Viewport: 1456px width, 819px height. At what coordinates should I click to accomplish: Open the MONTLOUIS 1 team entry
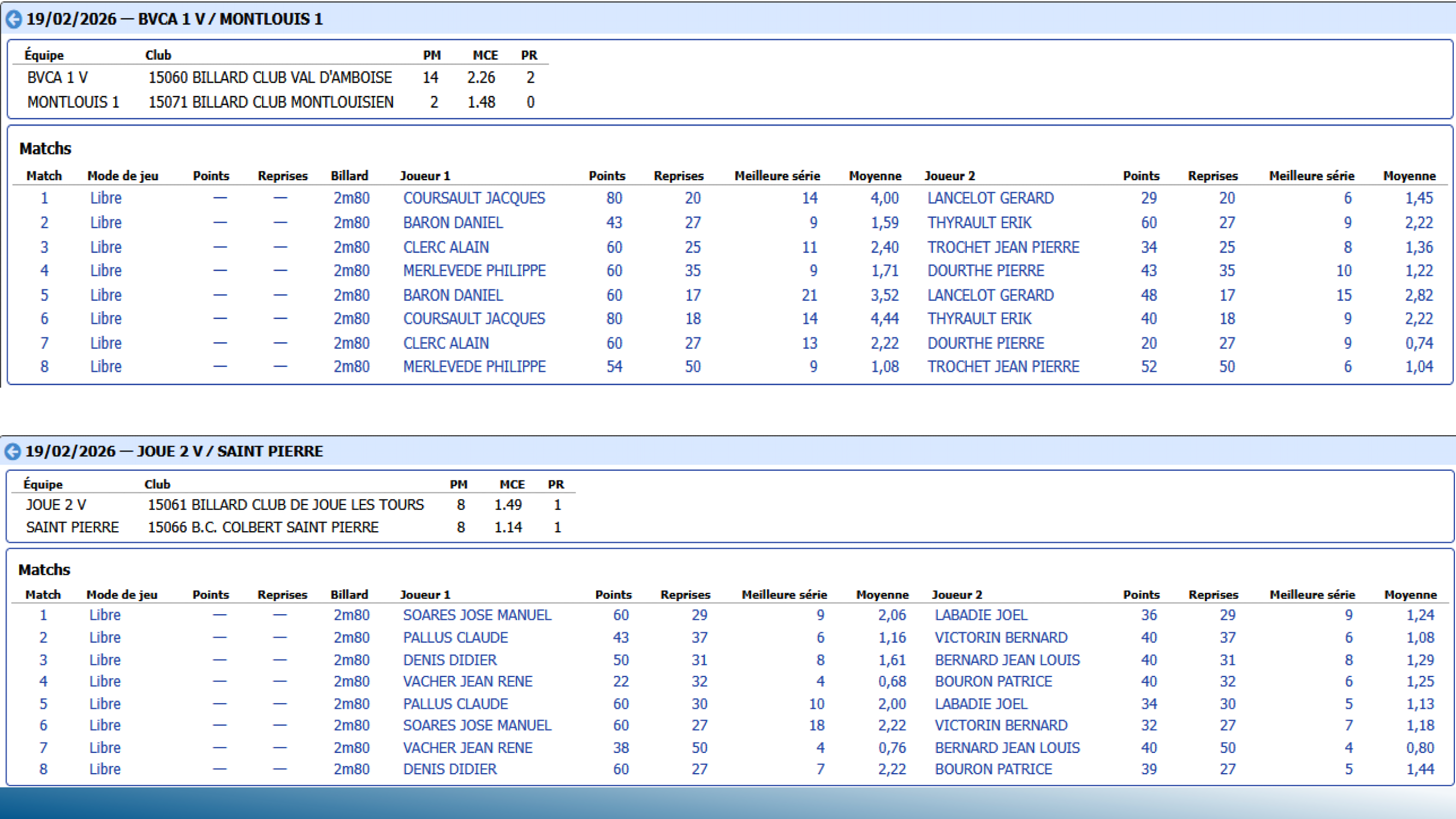tap(74, 102)
